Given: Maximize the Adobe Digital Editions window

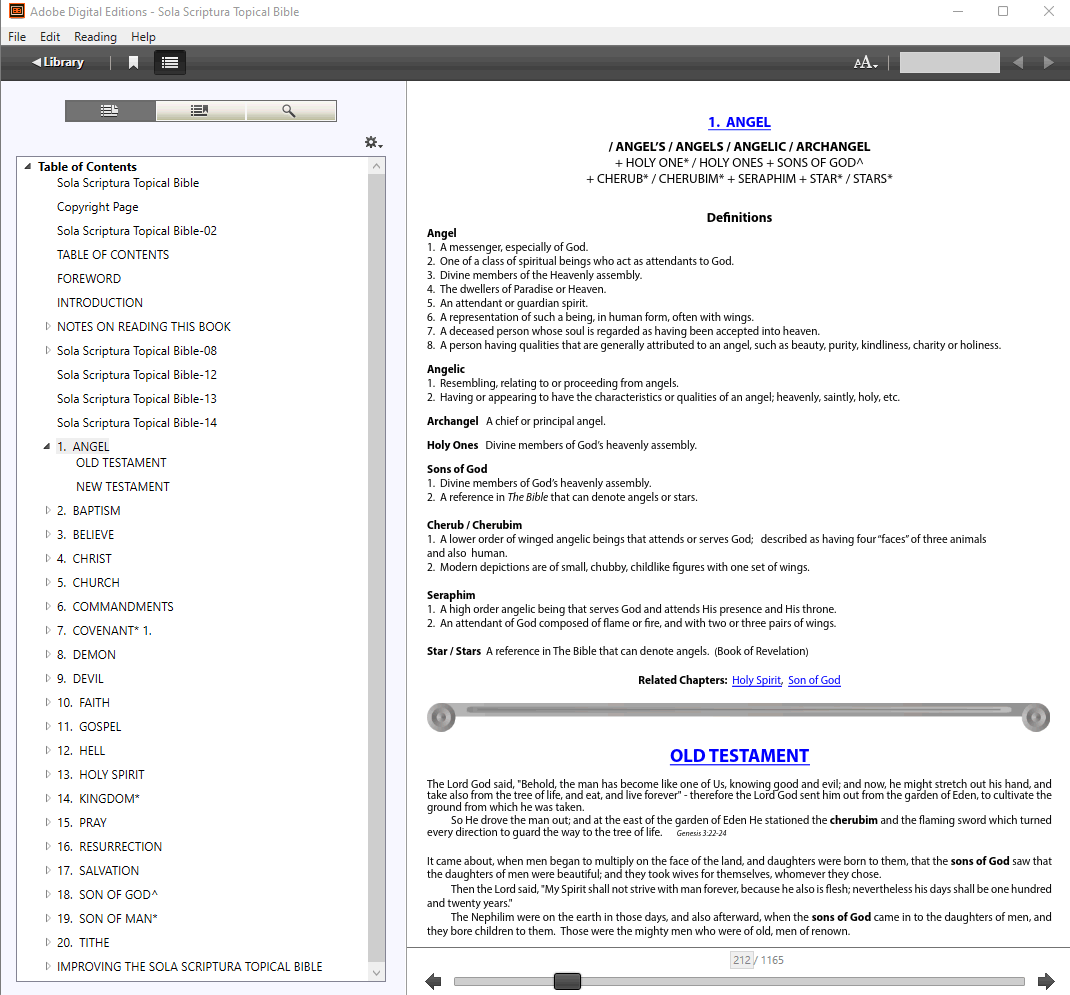Looking at the screenshot, I should [1002, 11].
